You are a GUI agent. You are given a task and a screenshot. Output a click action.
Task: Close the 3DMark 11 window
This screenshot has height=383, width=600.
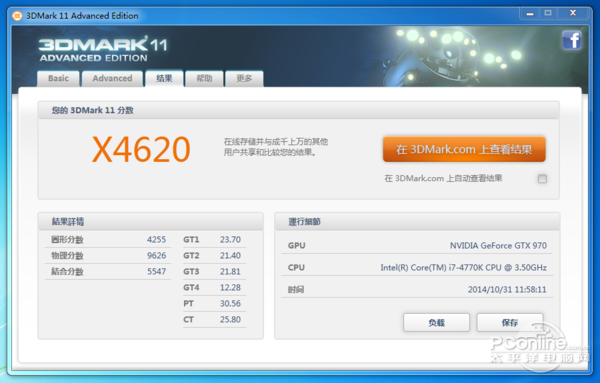[x=573, y=13]
